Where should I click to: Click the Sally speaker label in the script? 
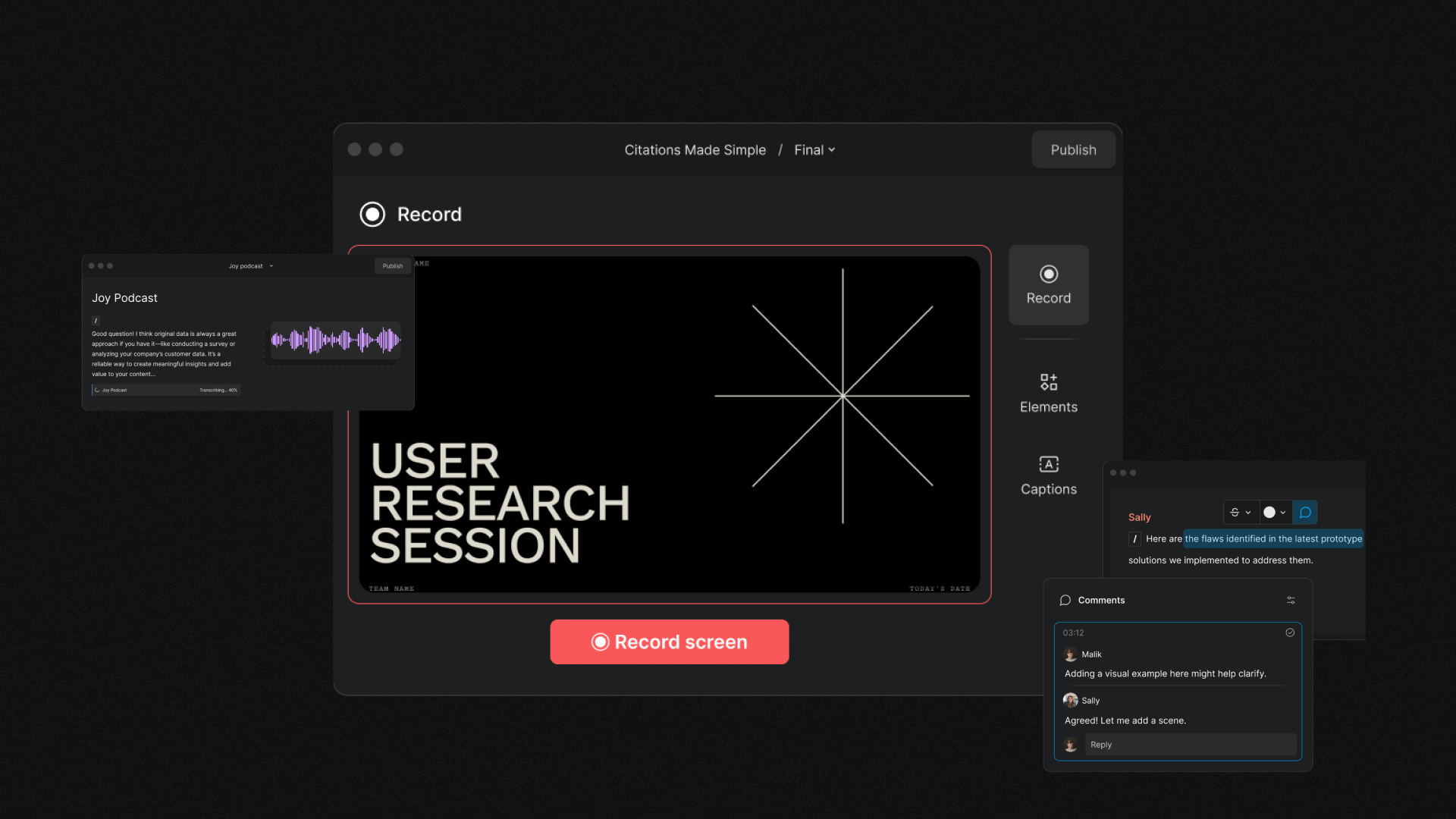[x=1139, y=517]
